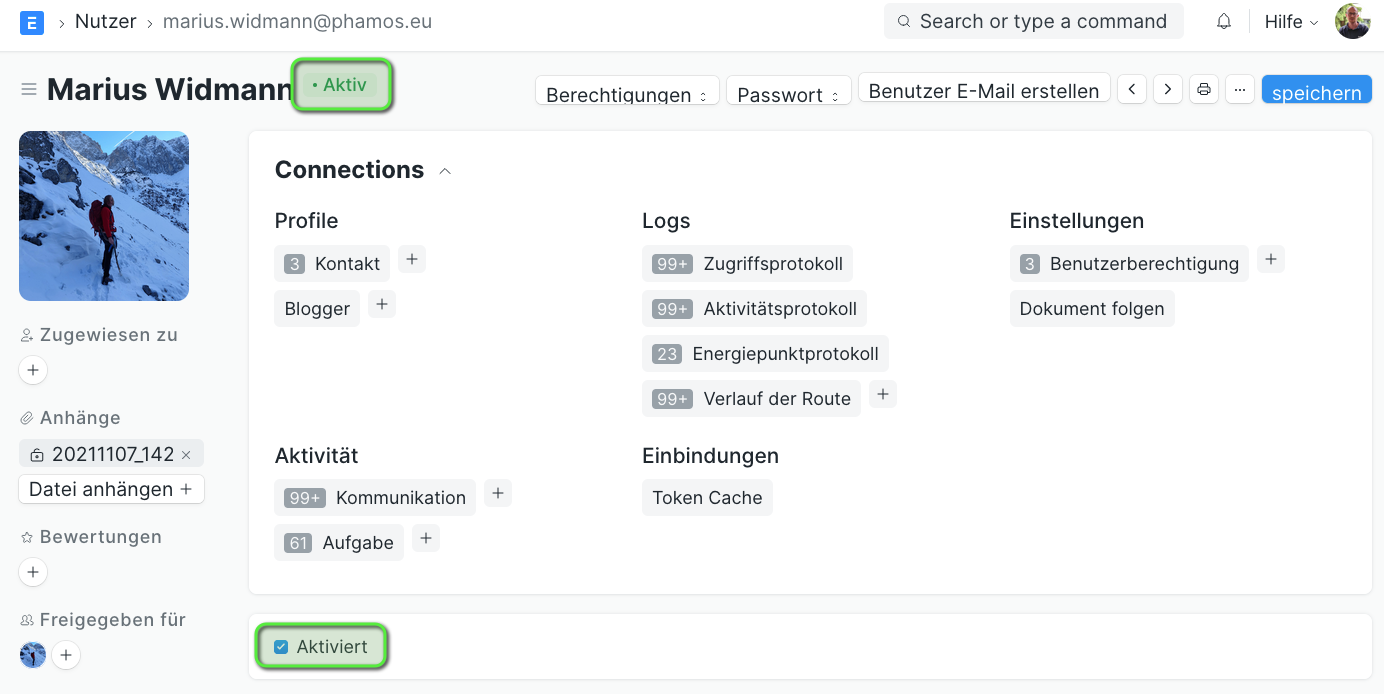The width and height of the screenshot is (1384, 694).
Task: Open the Hilfe menu
Action: [1291, 22]
